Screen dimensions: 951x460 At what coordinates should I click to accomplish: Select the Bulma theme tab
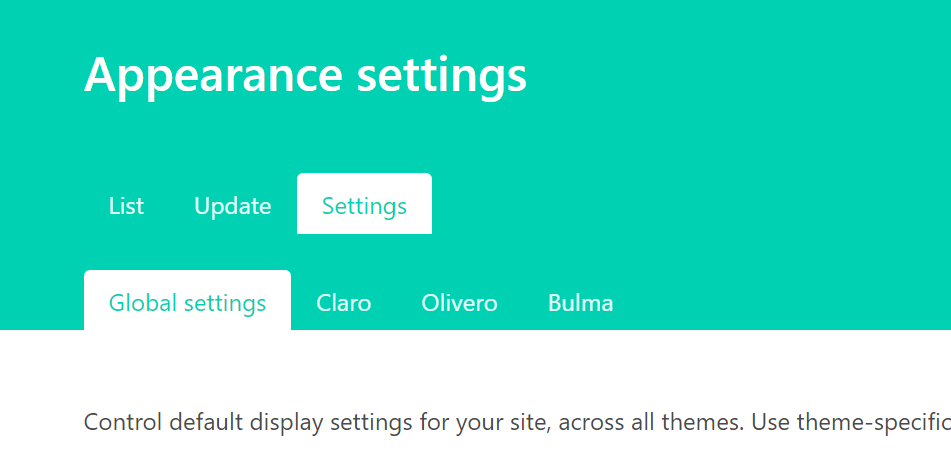580,303
